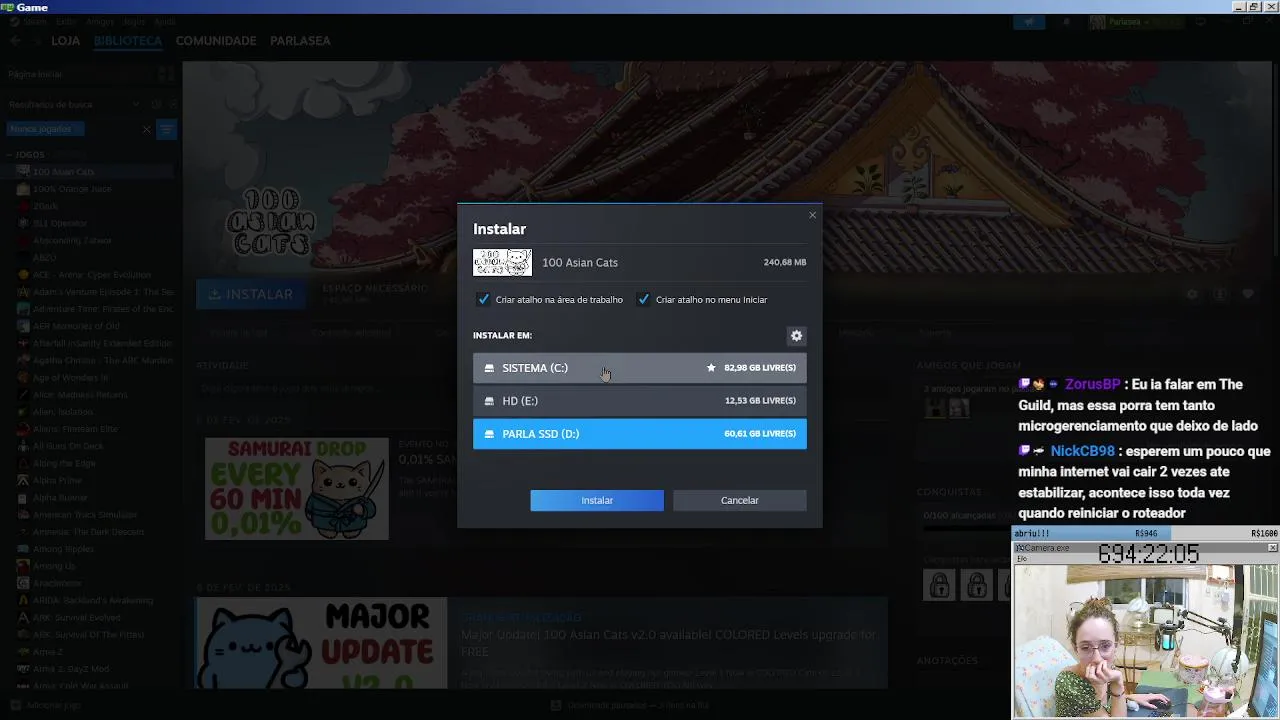Add game to favorites with heart icon
Screen dimensions: 1280x720
(x=1248, y=294)
